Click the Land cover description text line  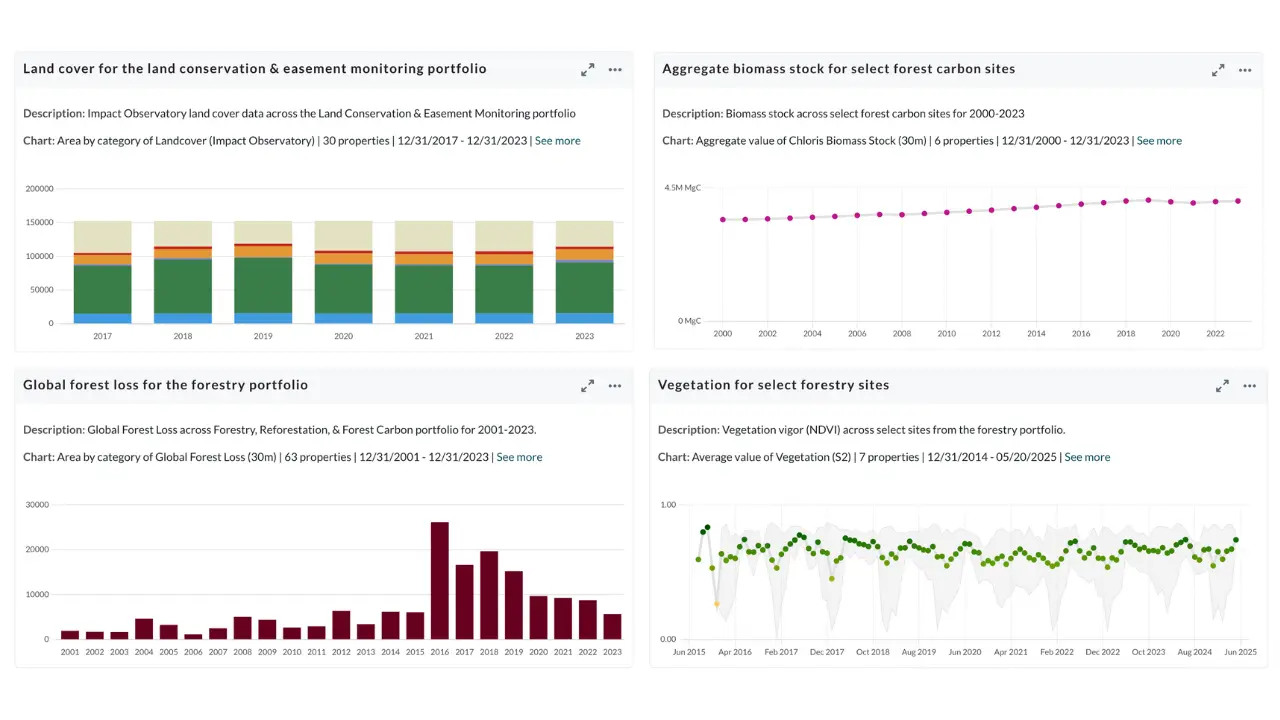299,114
